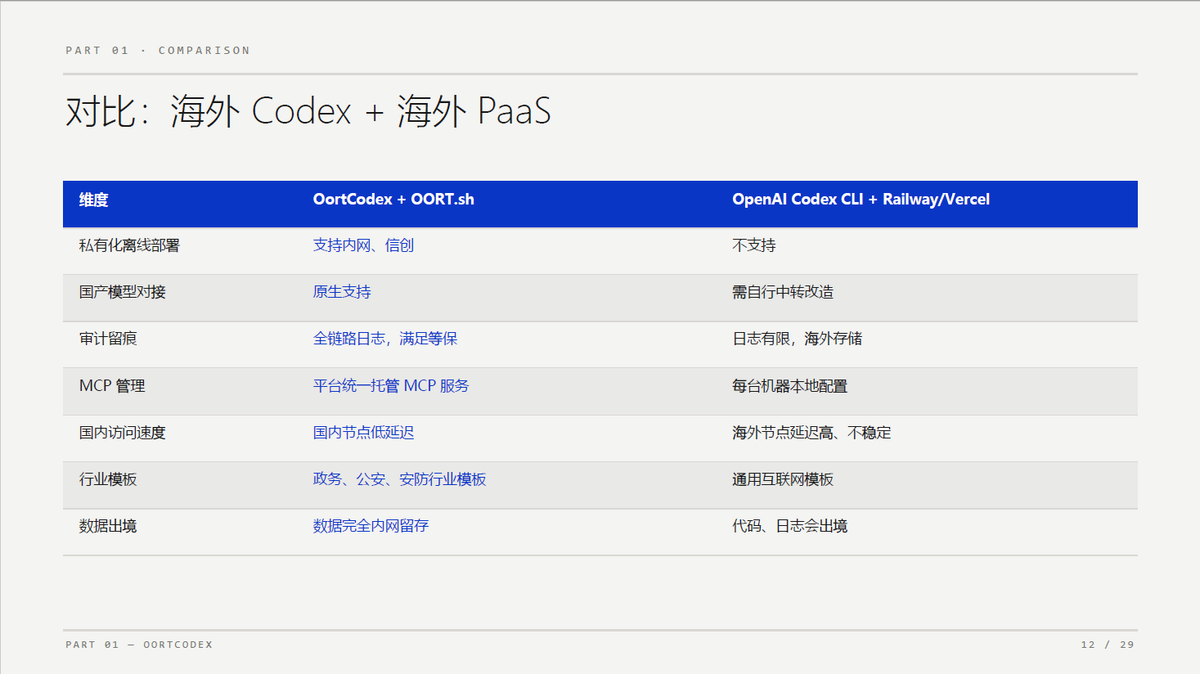
Task: Select the '私有化离线部署' row label
Action: click(130, 245)
